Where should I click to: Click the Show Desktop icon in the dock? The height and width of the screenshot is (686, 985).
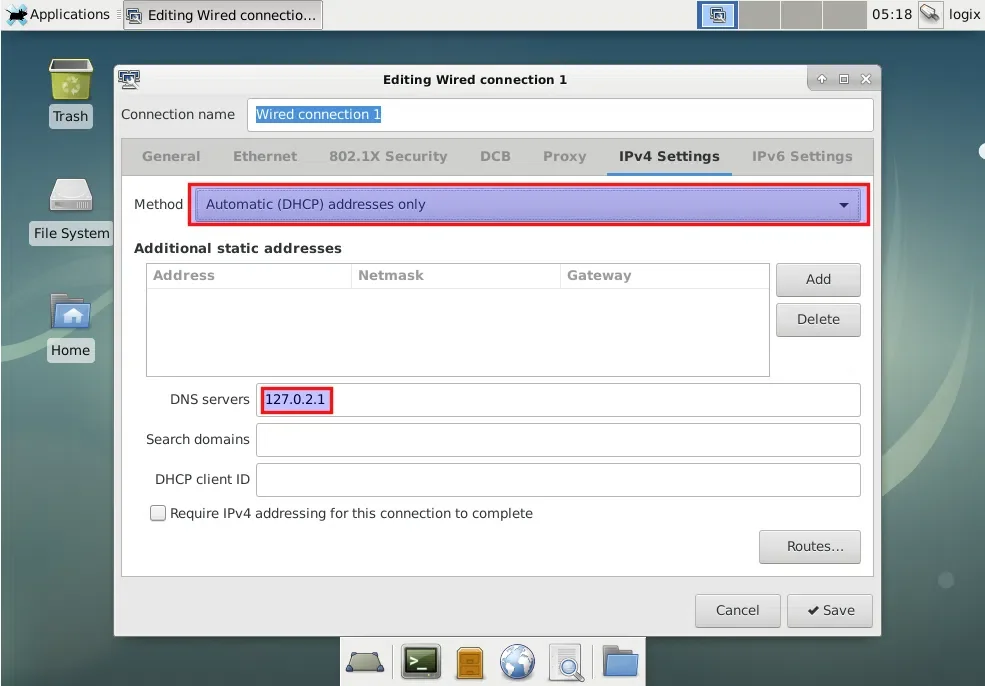(x=365, y=662)
